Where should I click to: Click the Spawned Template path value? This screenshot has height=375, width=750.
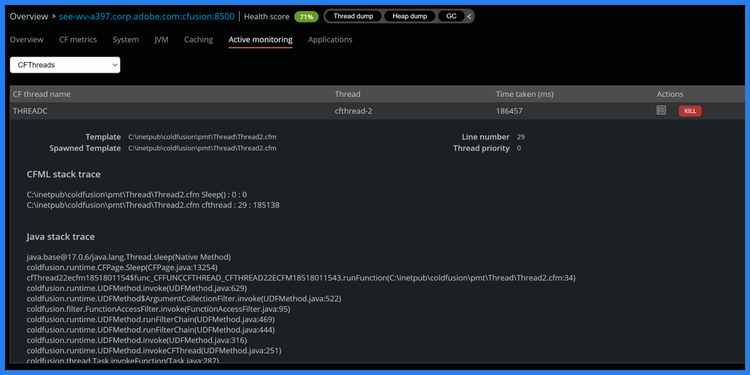point(202,148)
